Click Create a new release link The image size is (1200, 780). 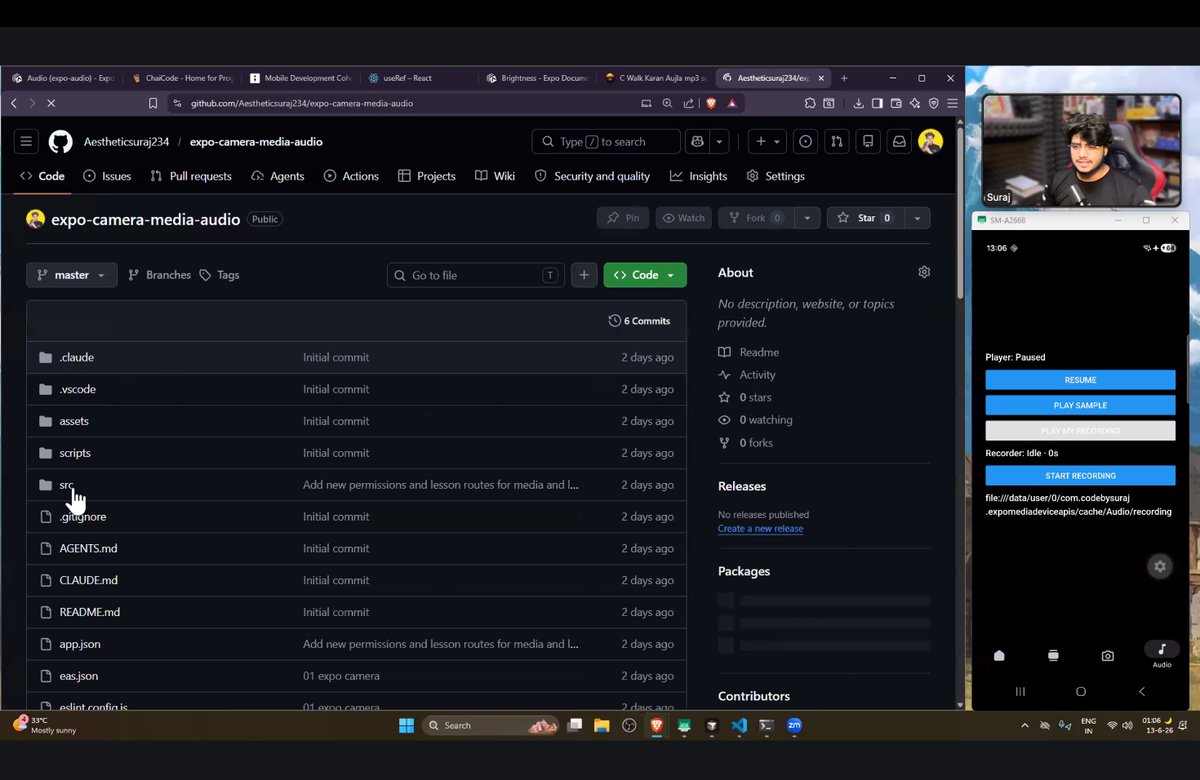coord(760,528)
